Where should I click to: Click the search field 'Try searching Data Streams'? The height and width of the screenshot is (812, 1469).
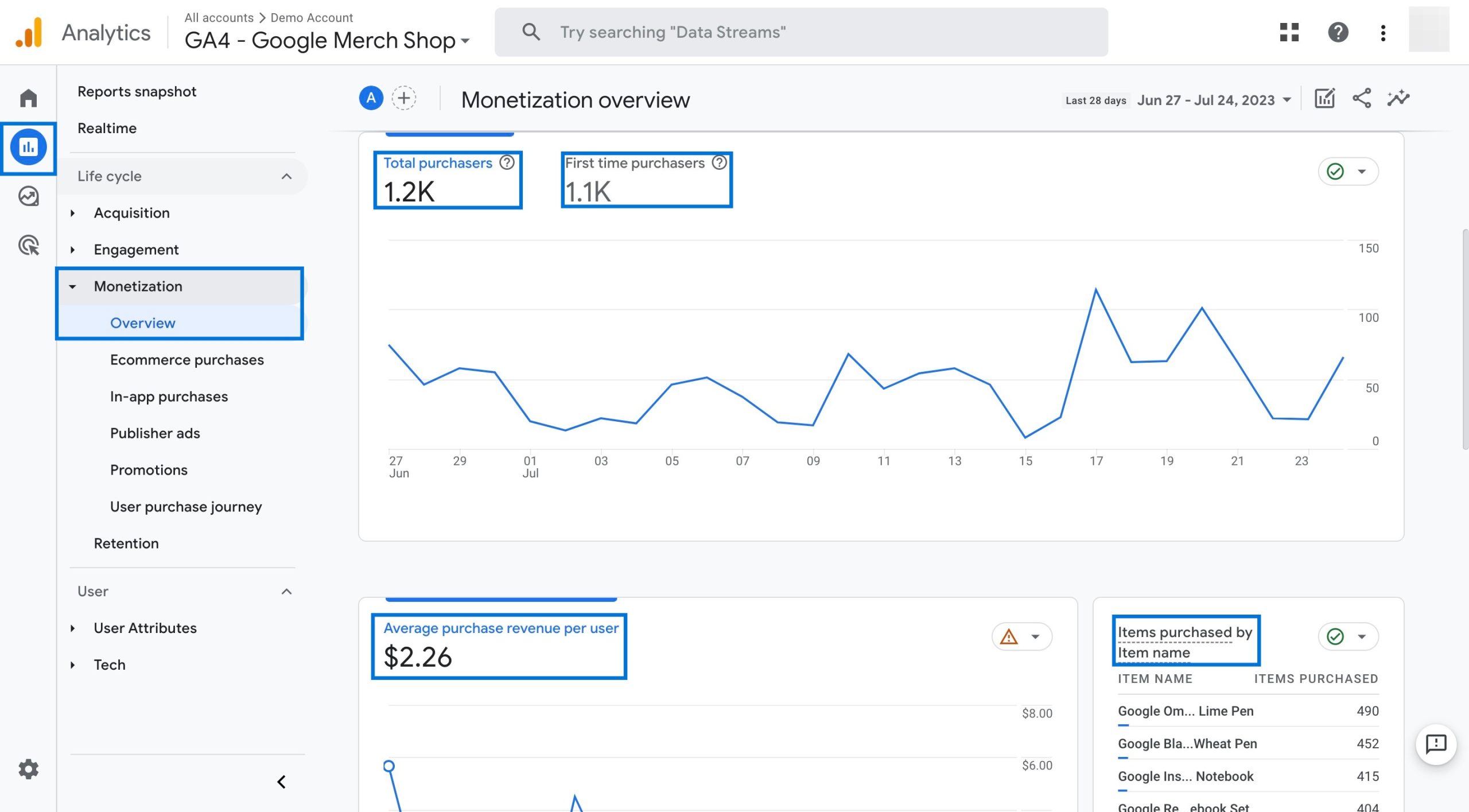[x=801, y=32]
